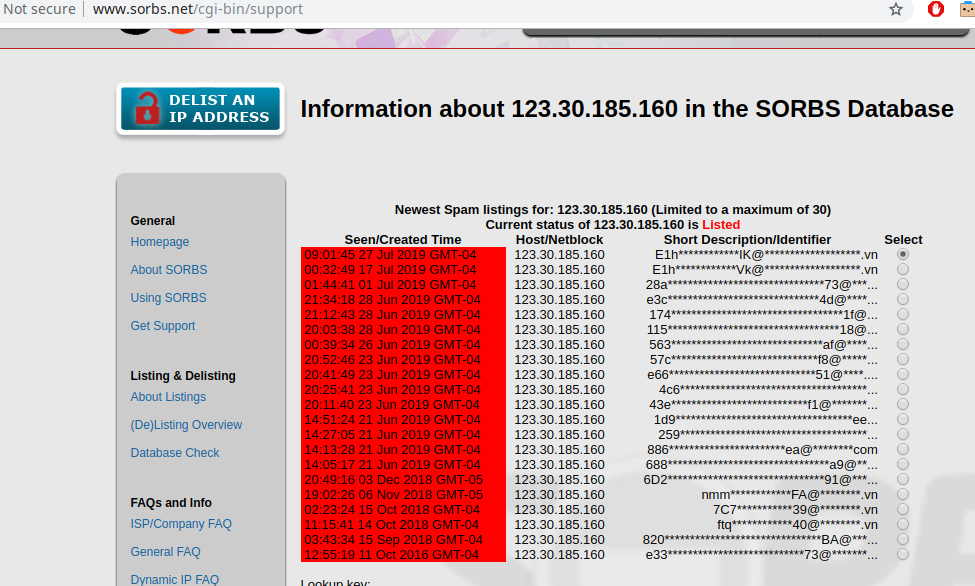Select radio for 21:34:18 28 Jun 2019 row
The image size is (975, 586).
click(903, 299)
